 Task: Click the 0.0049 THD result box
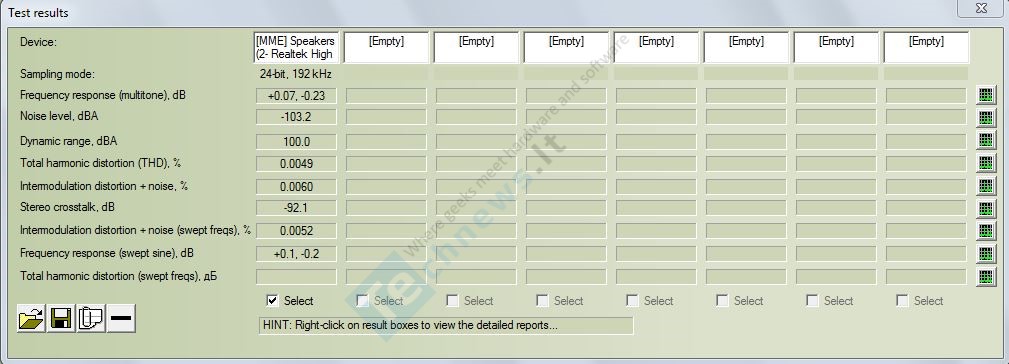[x=297, y=163]
